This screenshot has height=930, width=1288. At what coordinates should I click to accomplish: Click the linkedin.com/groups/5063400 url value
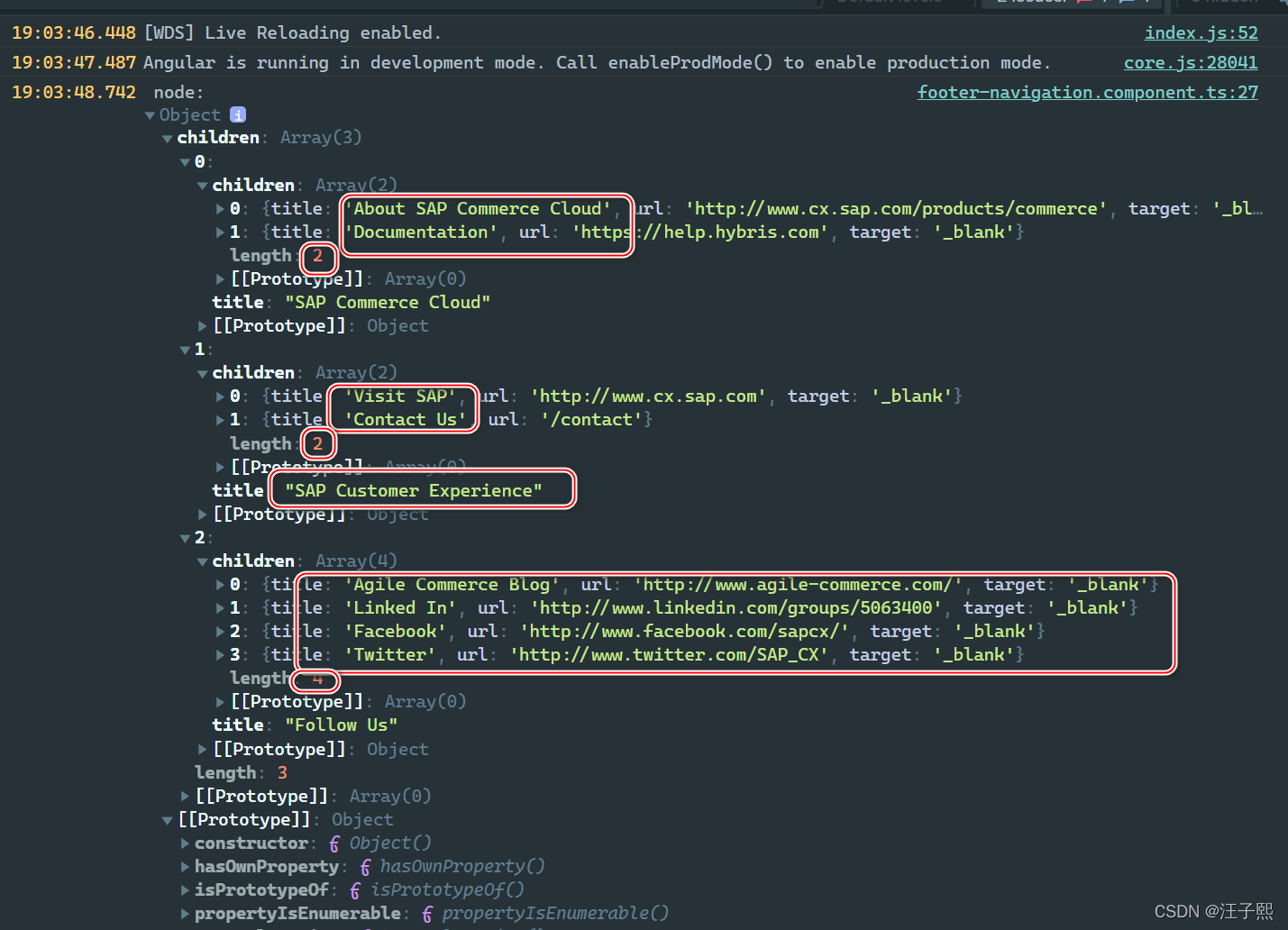tap(736, 607)
